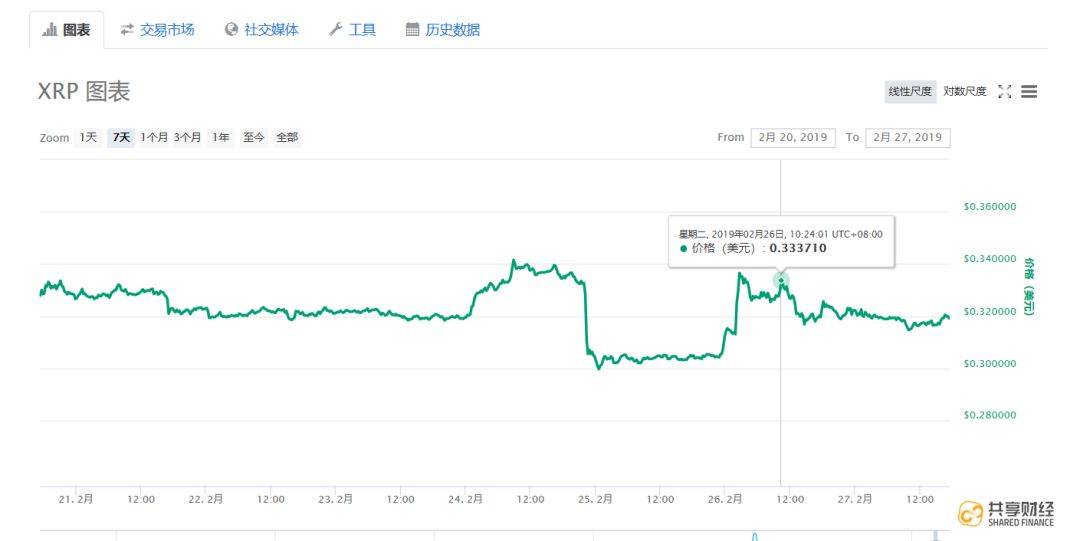Show 全部 chart history
This screenshot has width=1080, height=541.
click(287, 138)
